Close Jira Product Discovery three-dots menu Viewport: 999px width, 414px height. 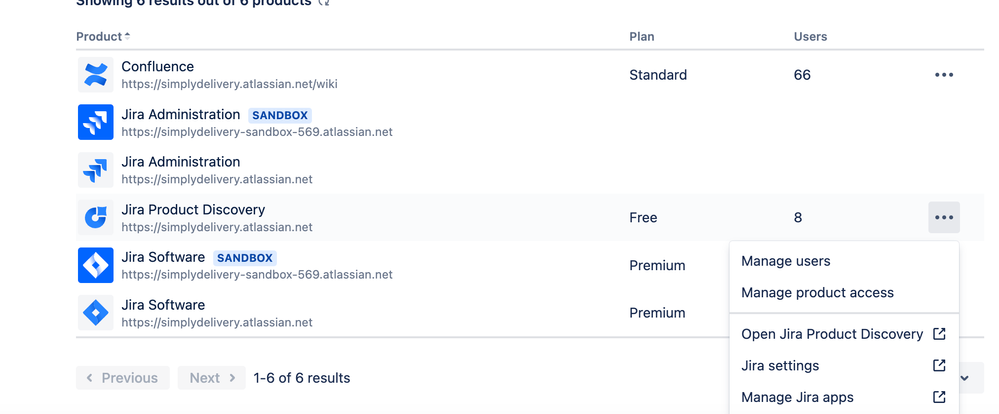click(943, 217)
